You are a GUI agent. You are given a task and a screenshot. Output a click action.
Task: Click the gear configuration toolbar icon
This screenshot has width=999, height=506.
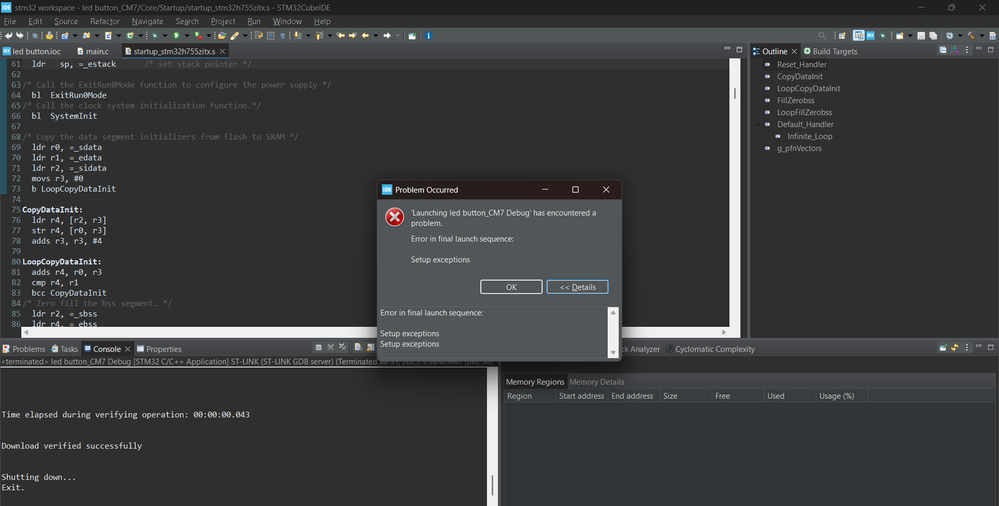point(949,36)
